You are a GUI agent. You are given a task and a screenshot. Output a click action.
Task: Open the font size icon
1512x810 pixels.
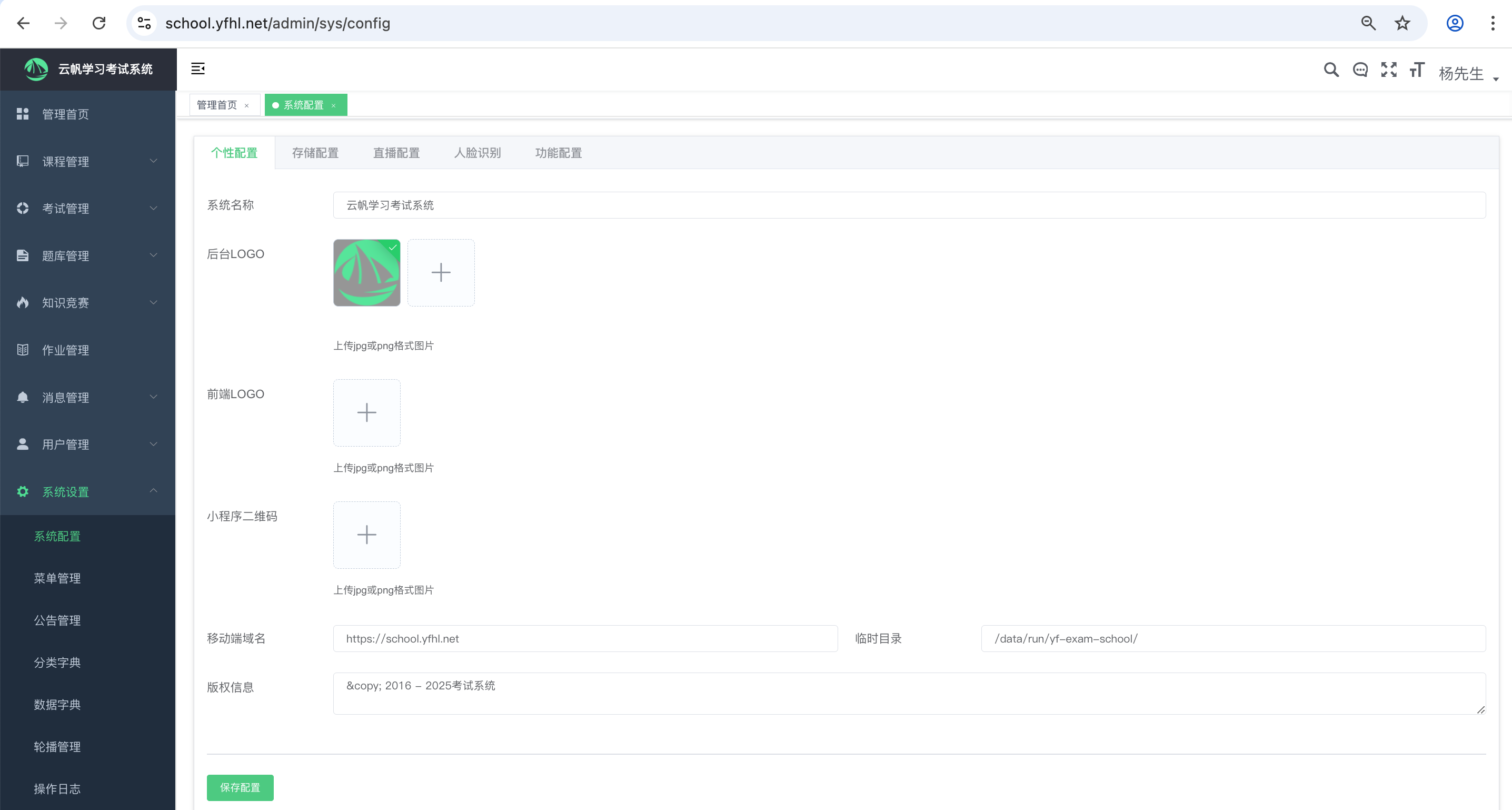click(x=1417, y=70)
